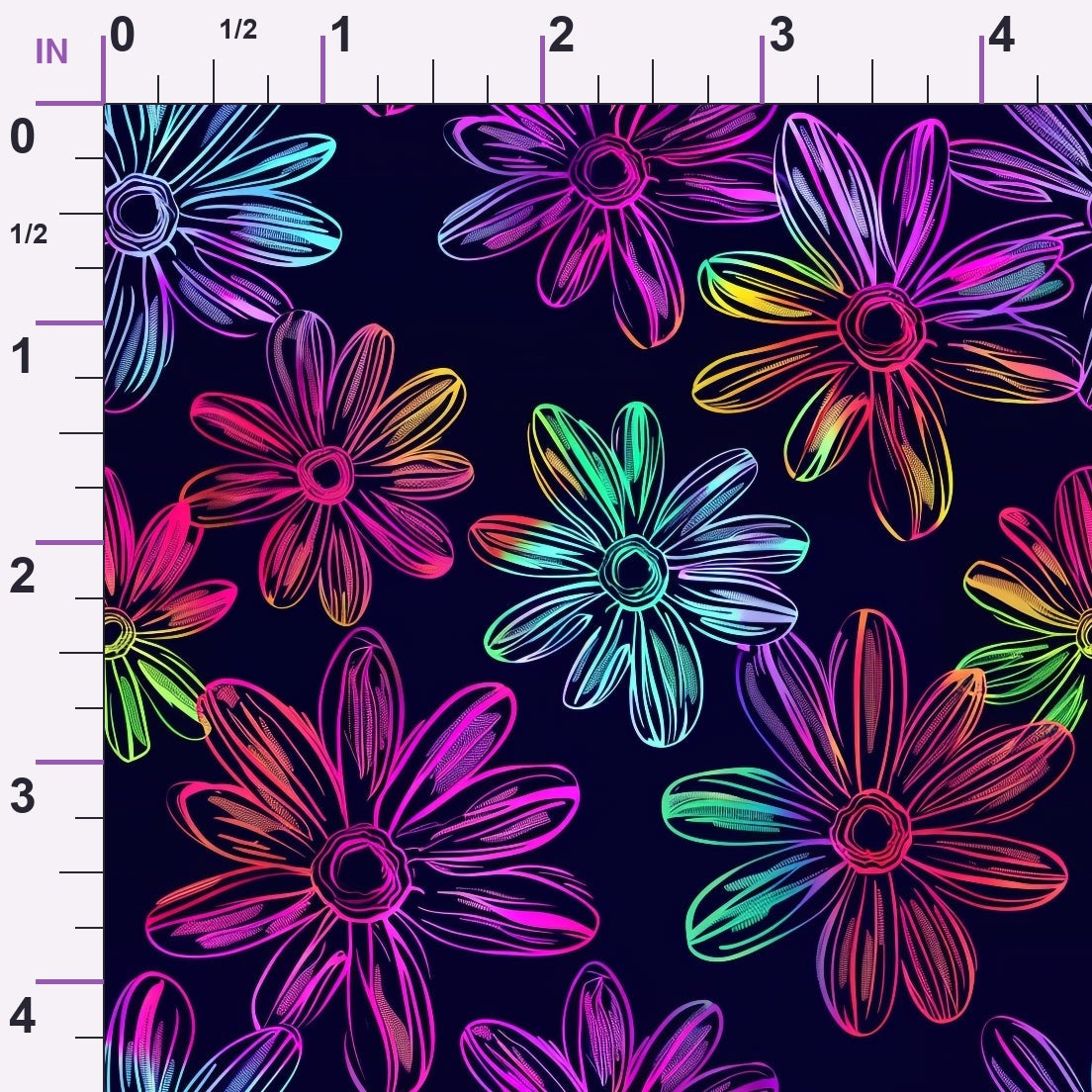
Task: Click the teal green flower in the center
Action: [x=635, y=571]
